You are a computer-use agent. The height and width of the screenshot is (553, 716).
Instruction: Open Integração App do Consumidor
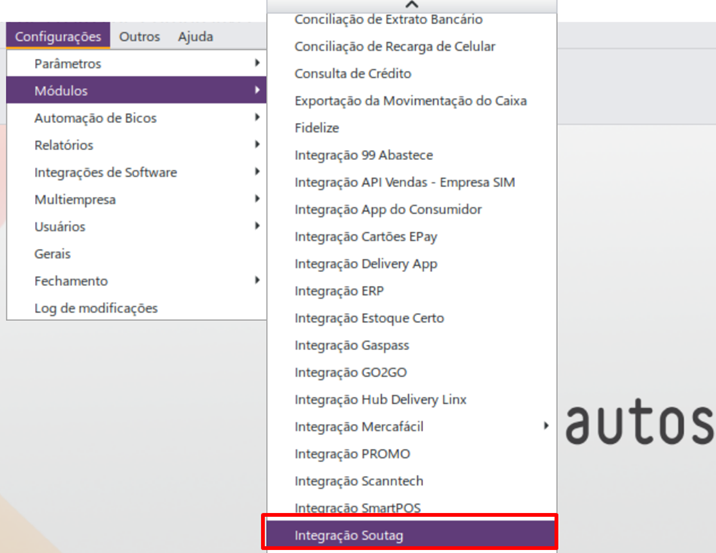coord(412,209)
